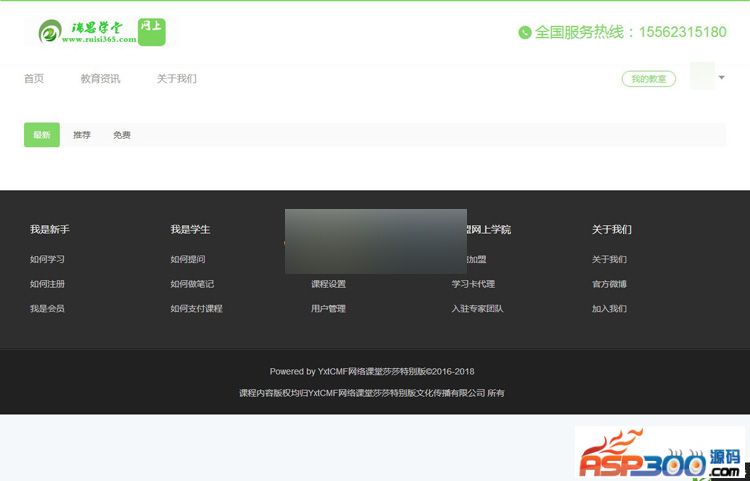Switch to the 免费 tab
Screen dimensions: 750x481
tap(122, 135)
